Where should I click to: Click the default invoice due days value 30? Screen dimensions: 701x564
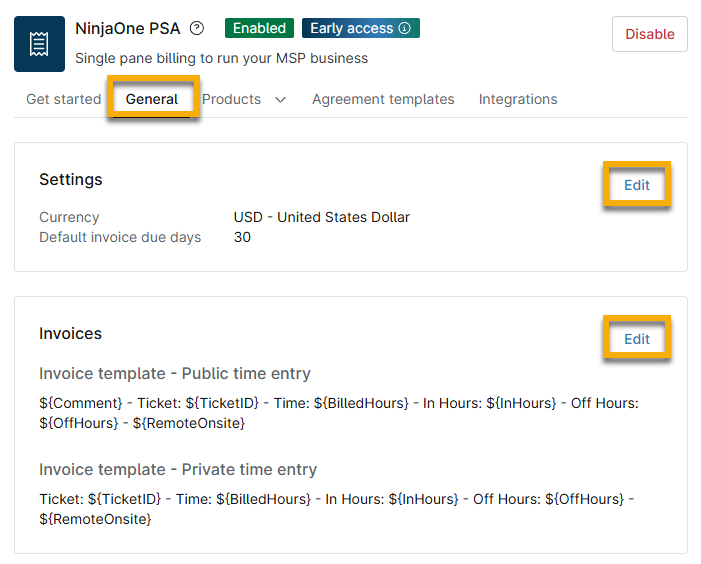pyautogui.click(x=242, y=237)
